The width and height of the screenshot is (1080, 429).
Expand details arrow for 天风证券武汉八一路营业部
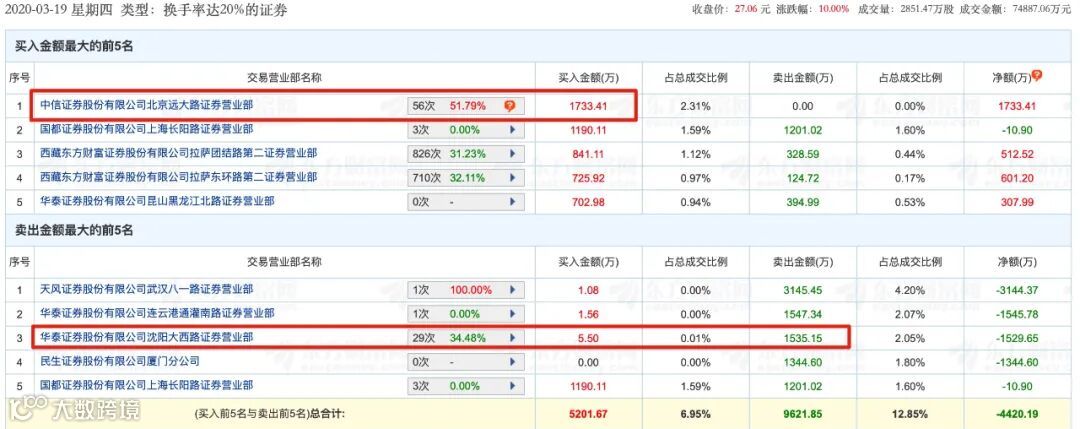512,290
